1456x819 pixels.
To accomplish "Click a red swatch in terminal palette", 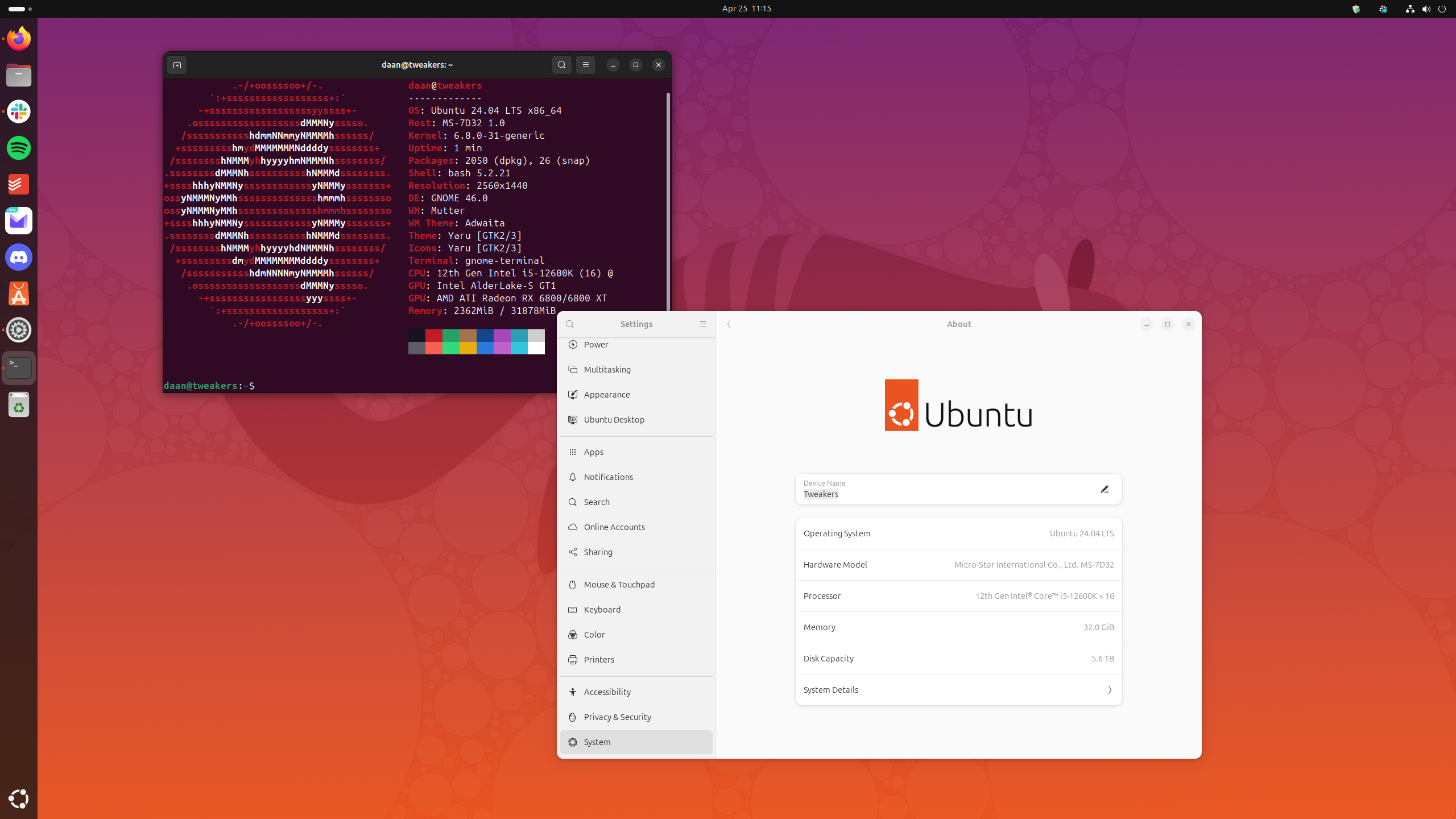I will 434,336.
